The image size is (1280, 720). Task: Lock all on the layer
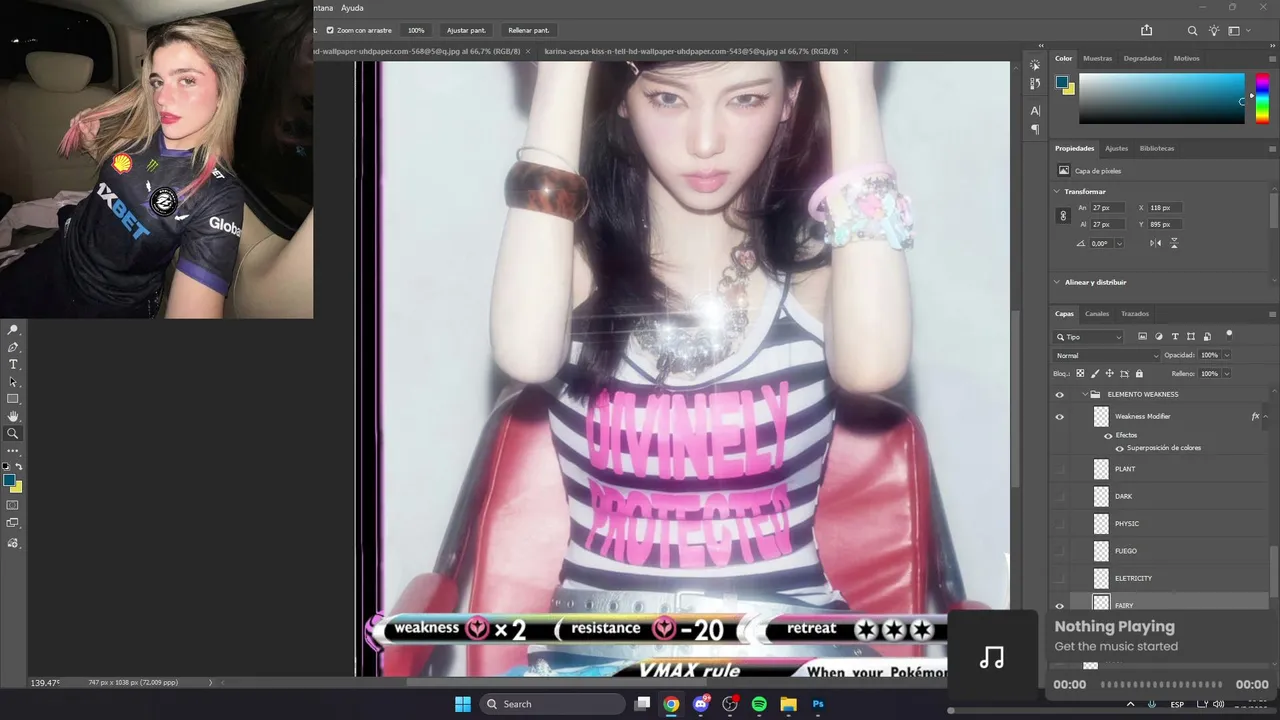(1139, 374)
